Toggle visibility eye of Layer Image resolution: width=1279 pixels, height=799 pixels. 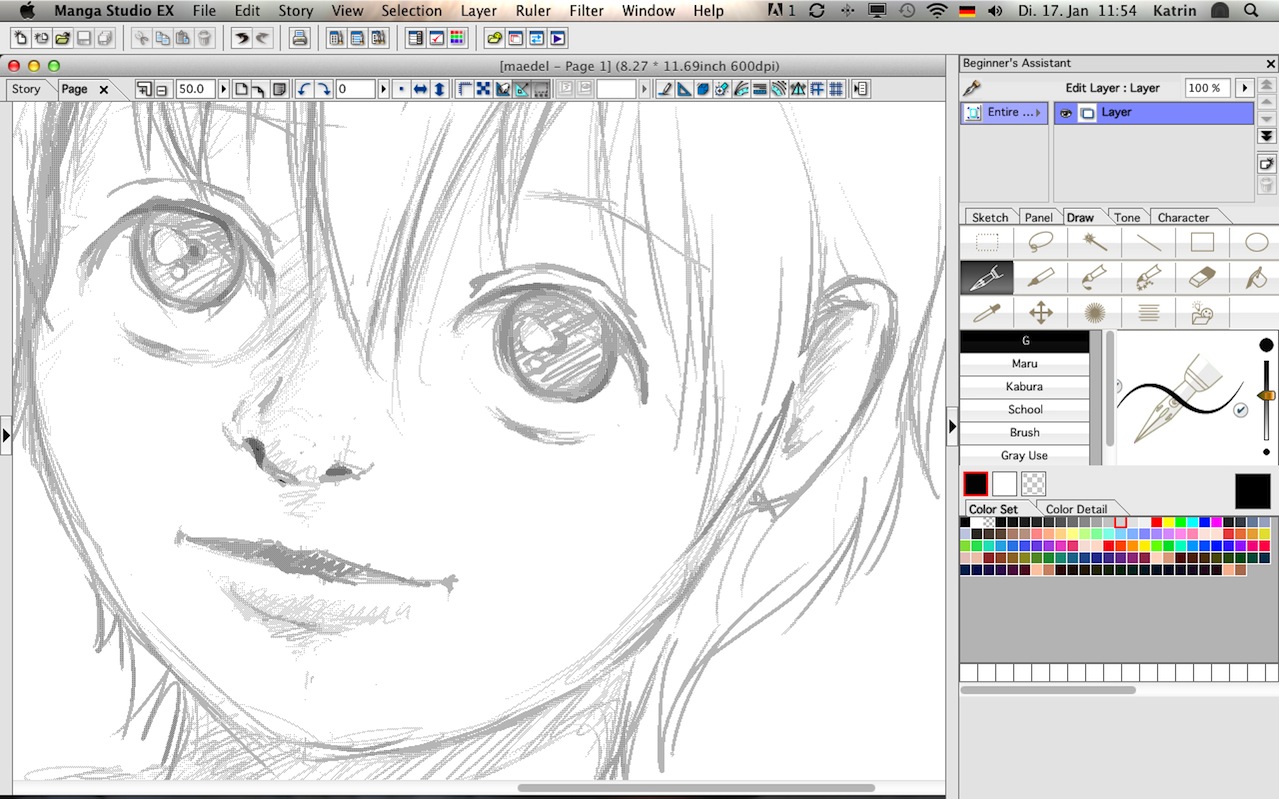point(1066,113)
